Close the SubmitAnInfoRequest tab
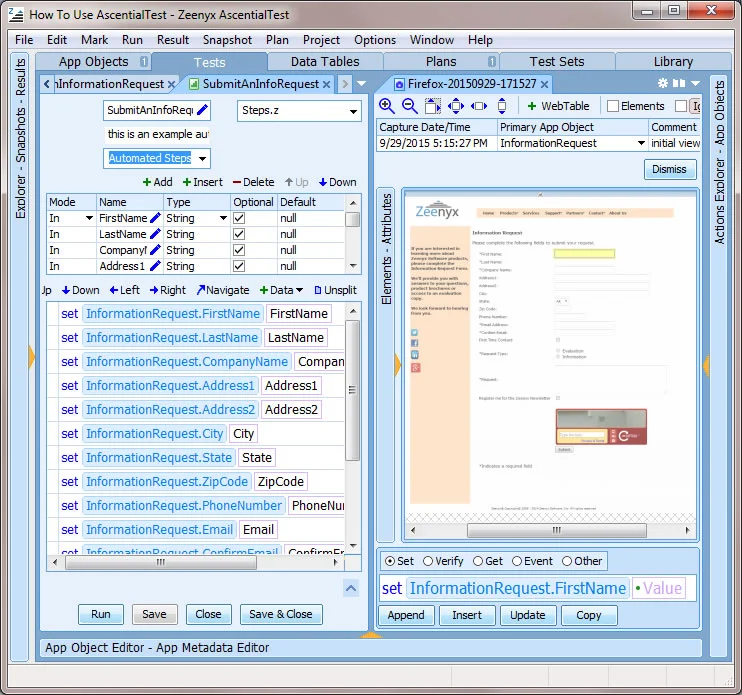The width and height of the screenshot is (742, 695). (326, 84)
